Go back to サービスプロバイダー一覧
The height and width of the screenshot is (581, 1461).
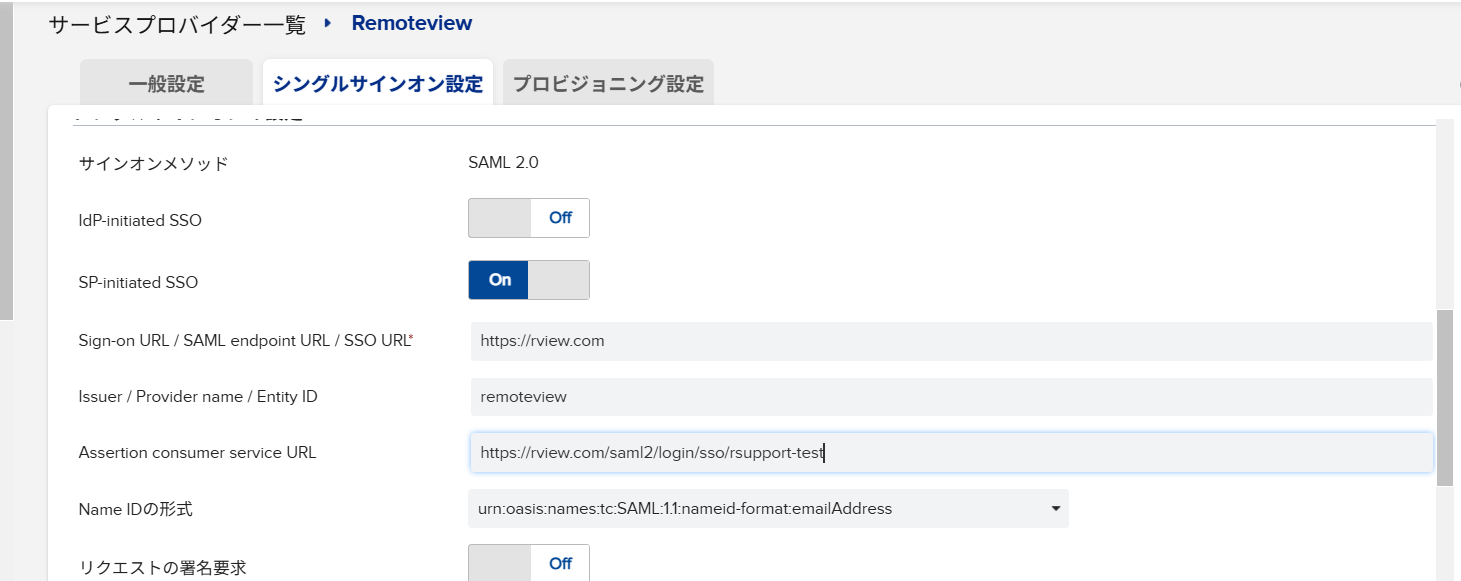tap(177, 24)
